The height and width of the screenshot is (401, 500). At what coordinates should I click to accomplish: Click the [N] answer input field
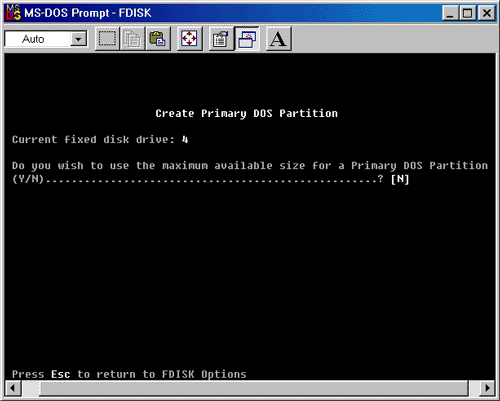(400, 179)
